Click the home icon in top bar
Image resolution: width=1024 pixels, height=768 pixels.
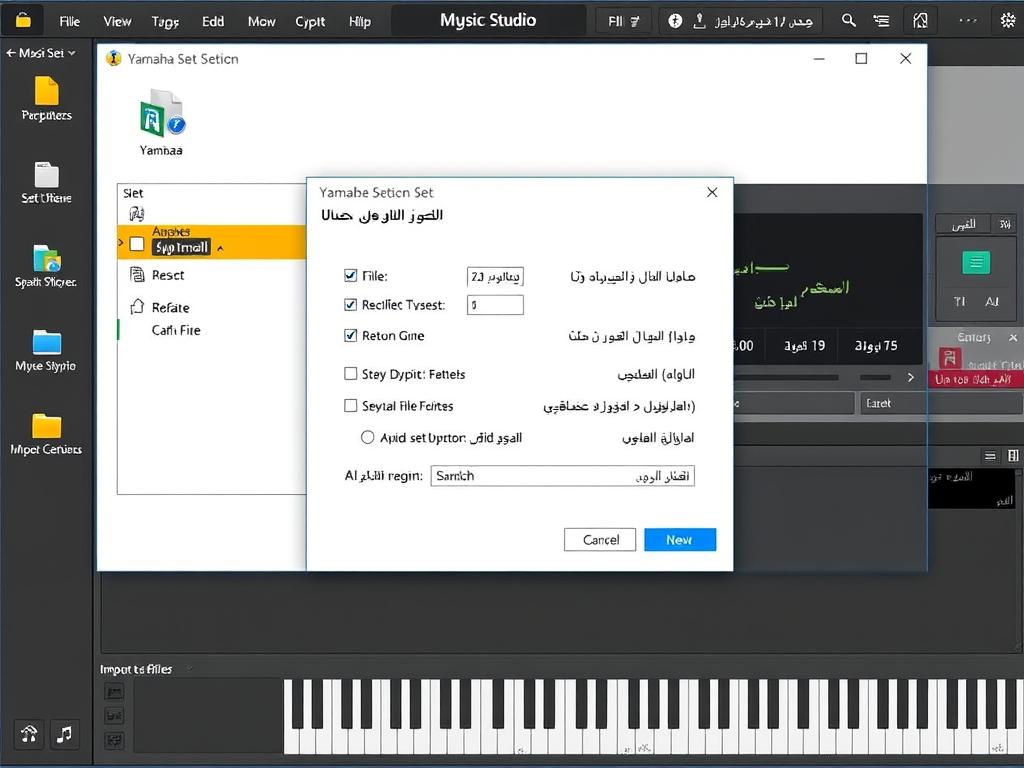920,21
